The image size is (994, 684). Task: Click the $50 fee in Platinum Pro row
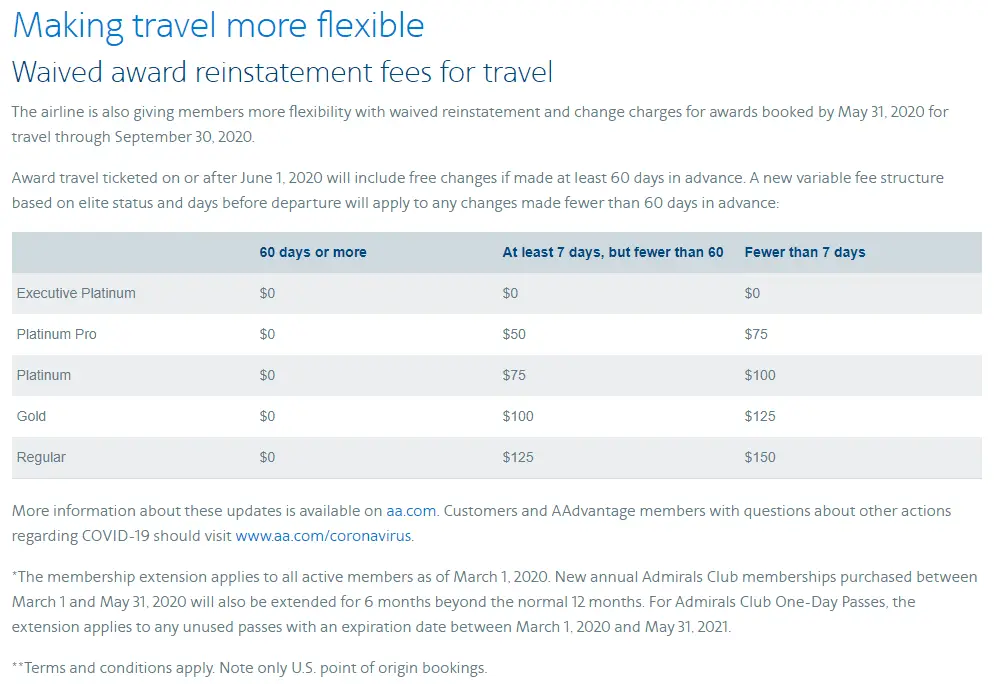tap(513, 334)
